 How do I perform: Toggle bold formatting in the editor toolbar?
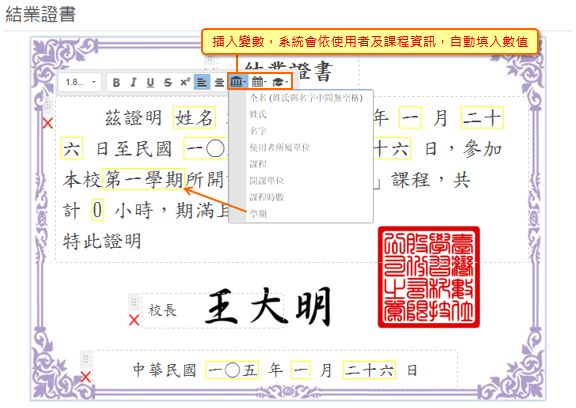[x=116, y=82]
